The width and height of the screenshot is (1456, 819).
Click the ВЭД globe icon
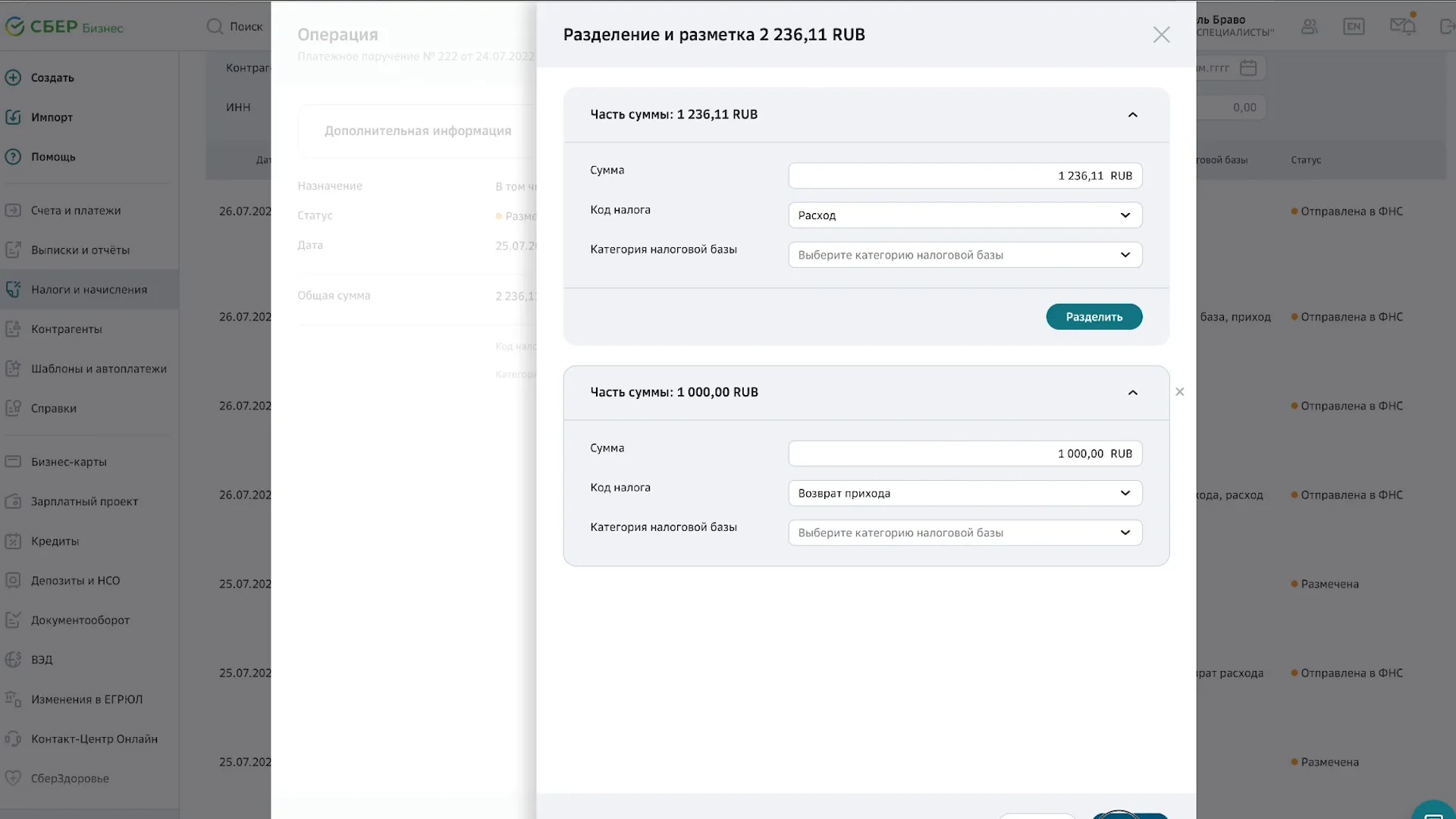click(13, 659)
